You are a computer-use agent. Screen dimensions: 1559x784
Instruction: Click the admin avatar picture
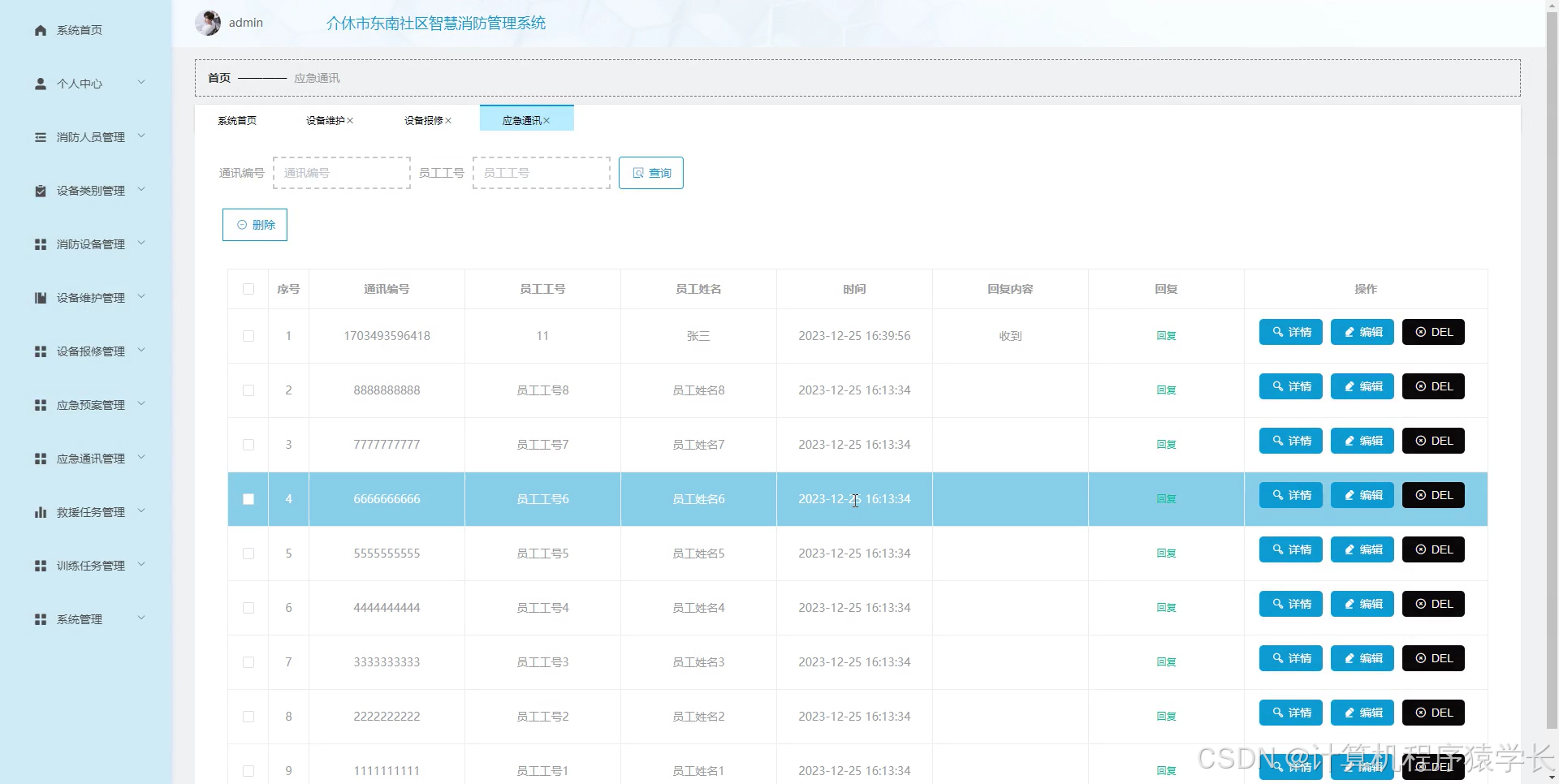[208, 23]
